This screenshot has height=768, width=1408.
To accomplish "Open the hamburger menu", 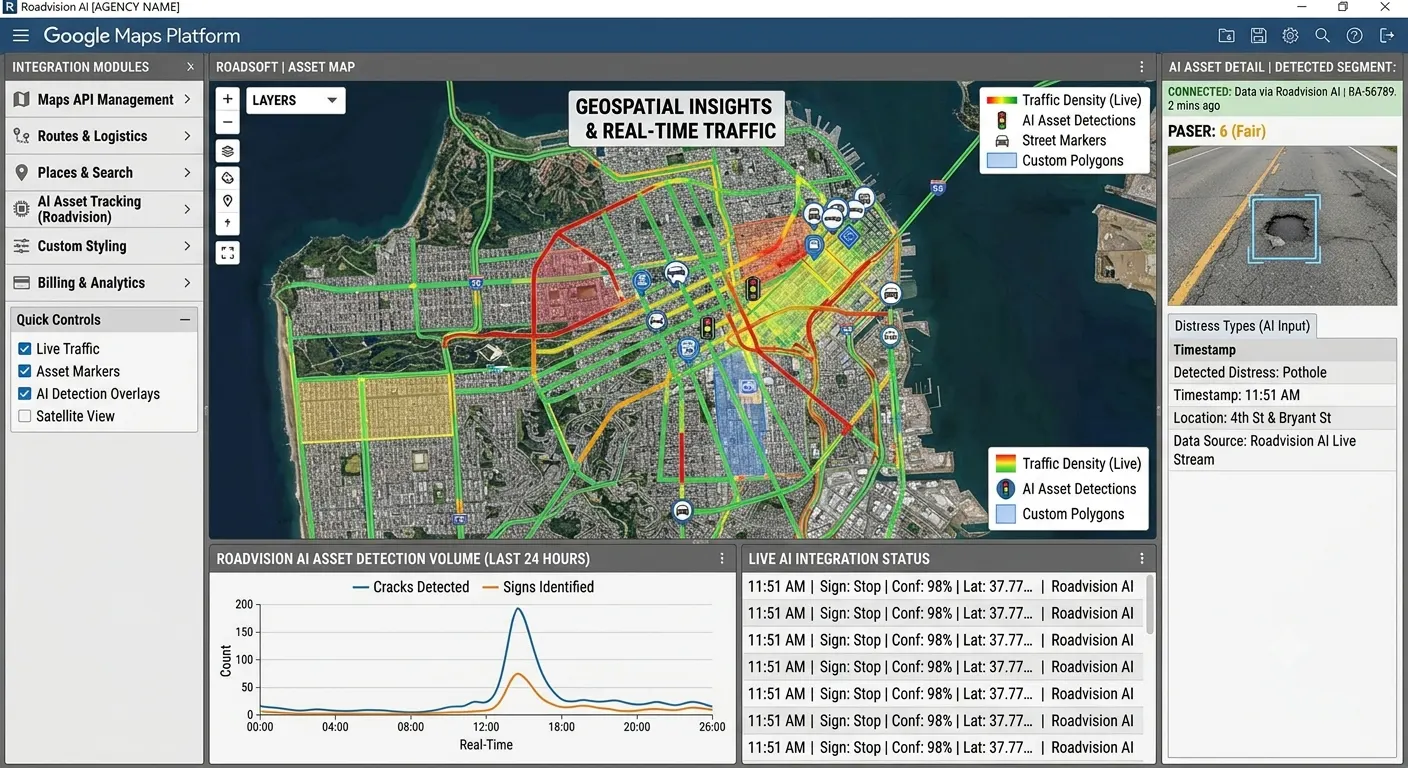I will (x=21, y=36).
